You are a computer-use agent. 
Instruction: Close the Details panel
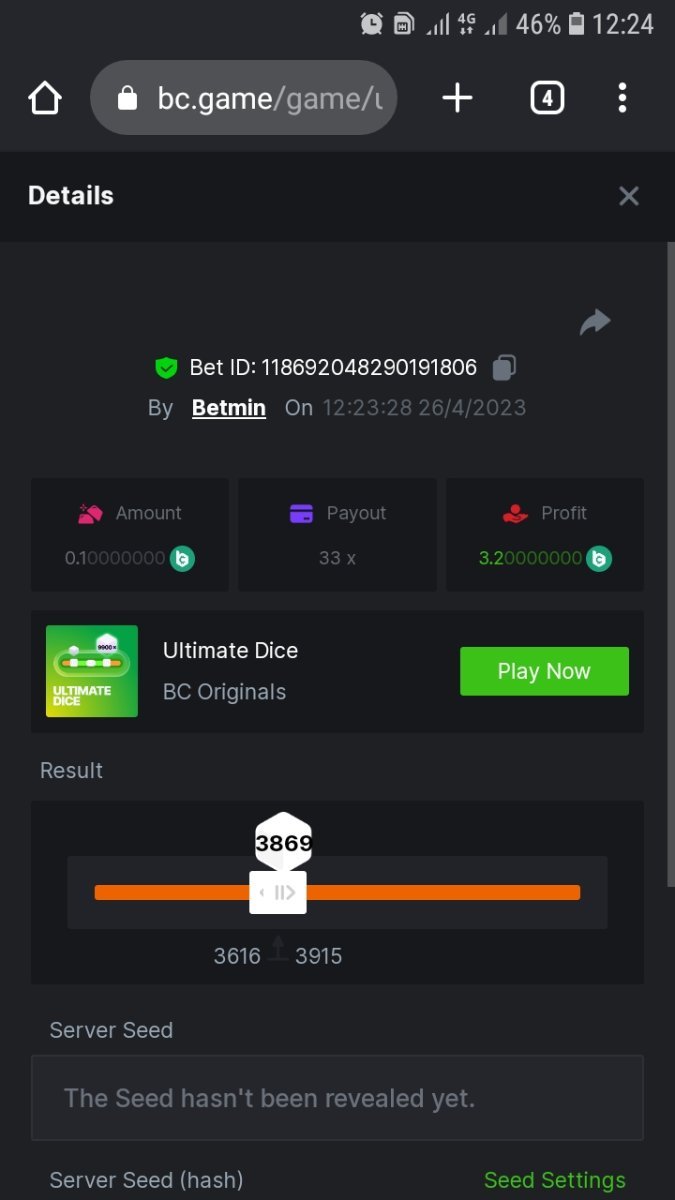point(629,196)
